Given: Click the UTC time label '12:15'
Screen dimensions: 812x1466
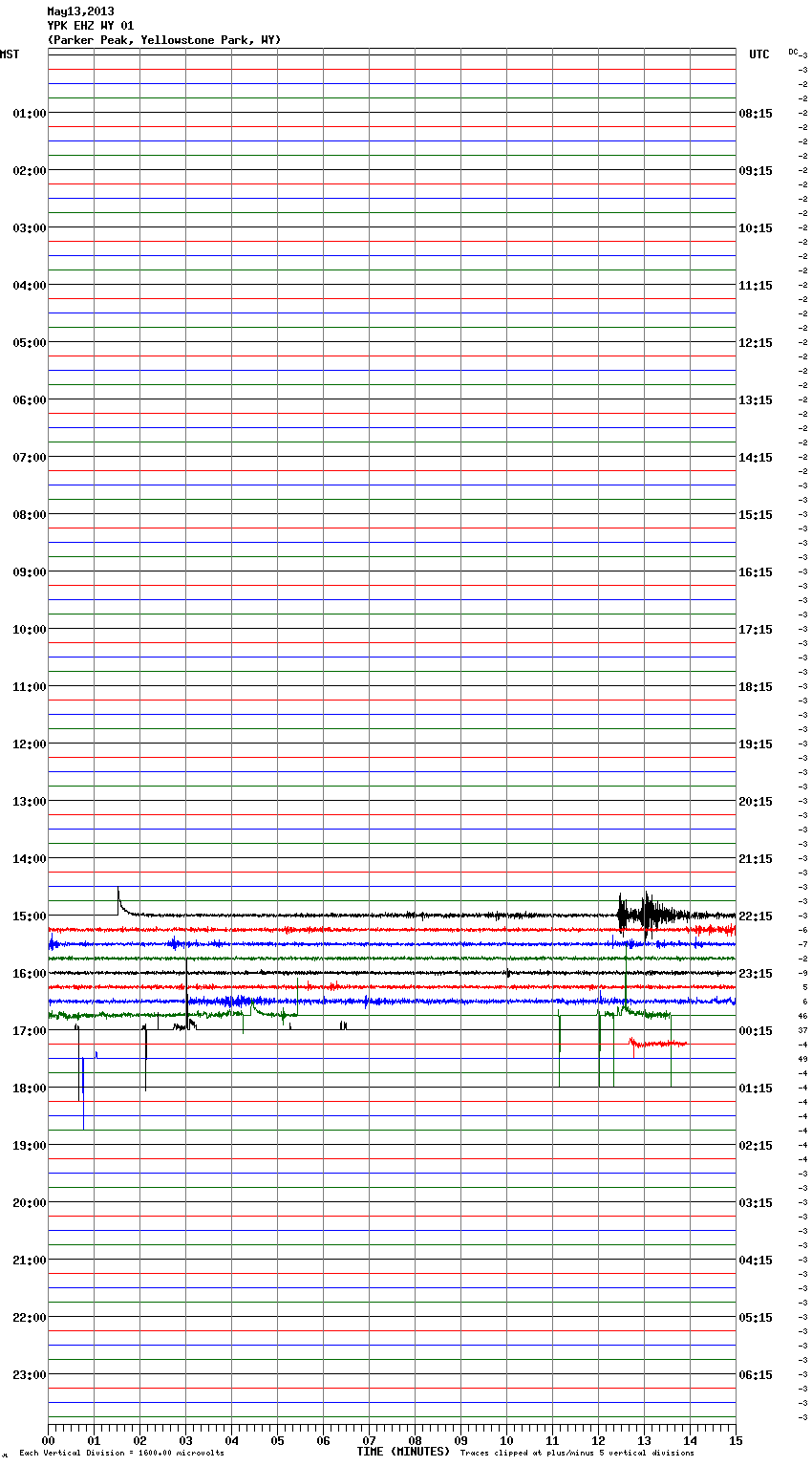Looking at the screenshot, I should click(x=756, y=343).
